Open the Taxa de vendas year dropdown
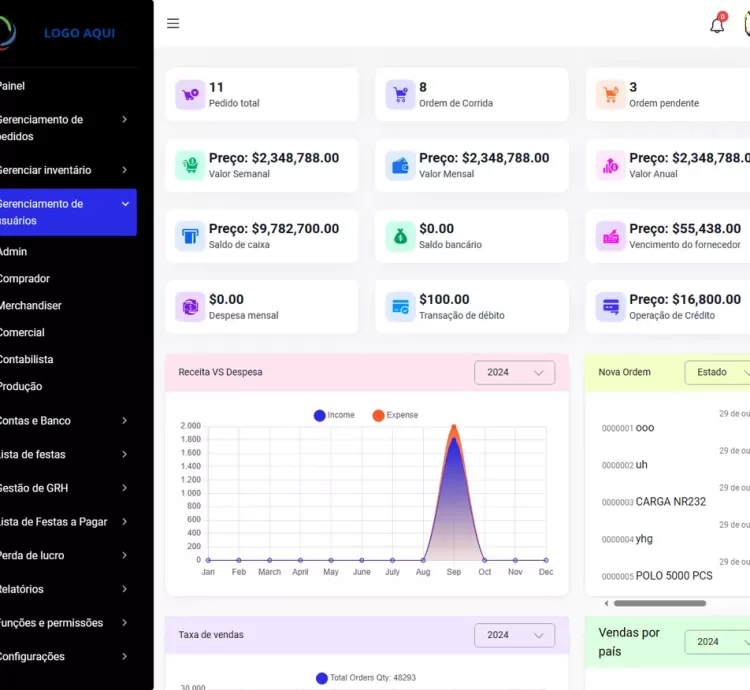750x690 pixels. [514, 635]
